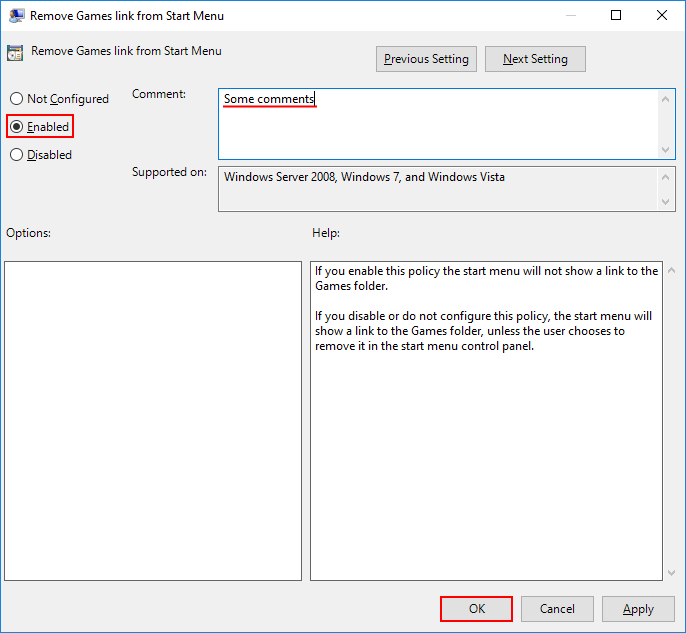Image resolution: width=686 pixels, height=633 pixels.
Task: Click inside the empty Options pane
Action: point(153,420)
